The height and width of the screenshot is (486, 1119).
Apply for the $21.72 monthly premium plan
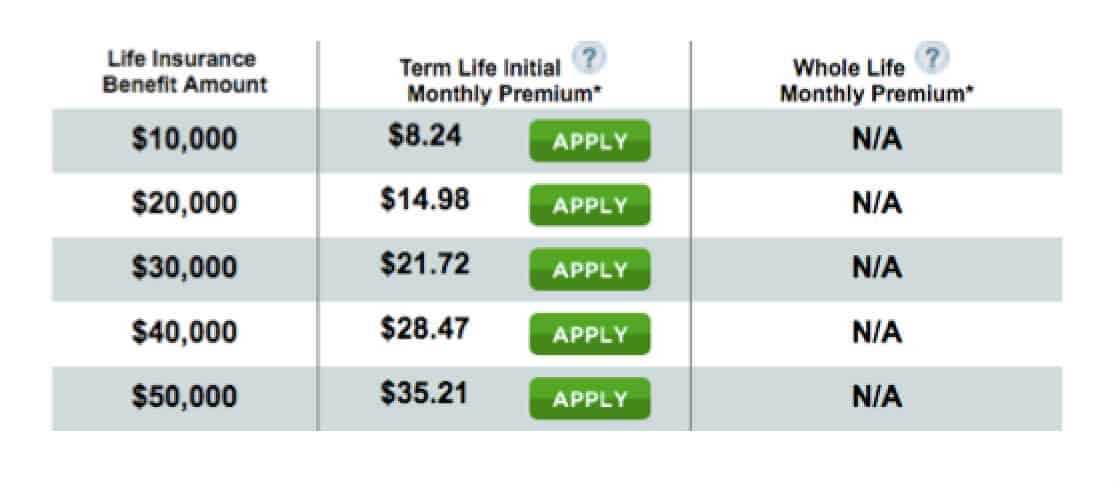[x=589, y=270]
